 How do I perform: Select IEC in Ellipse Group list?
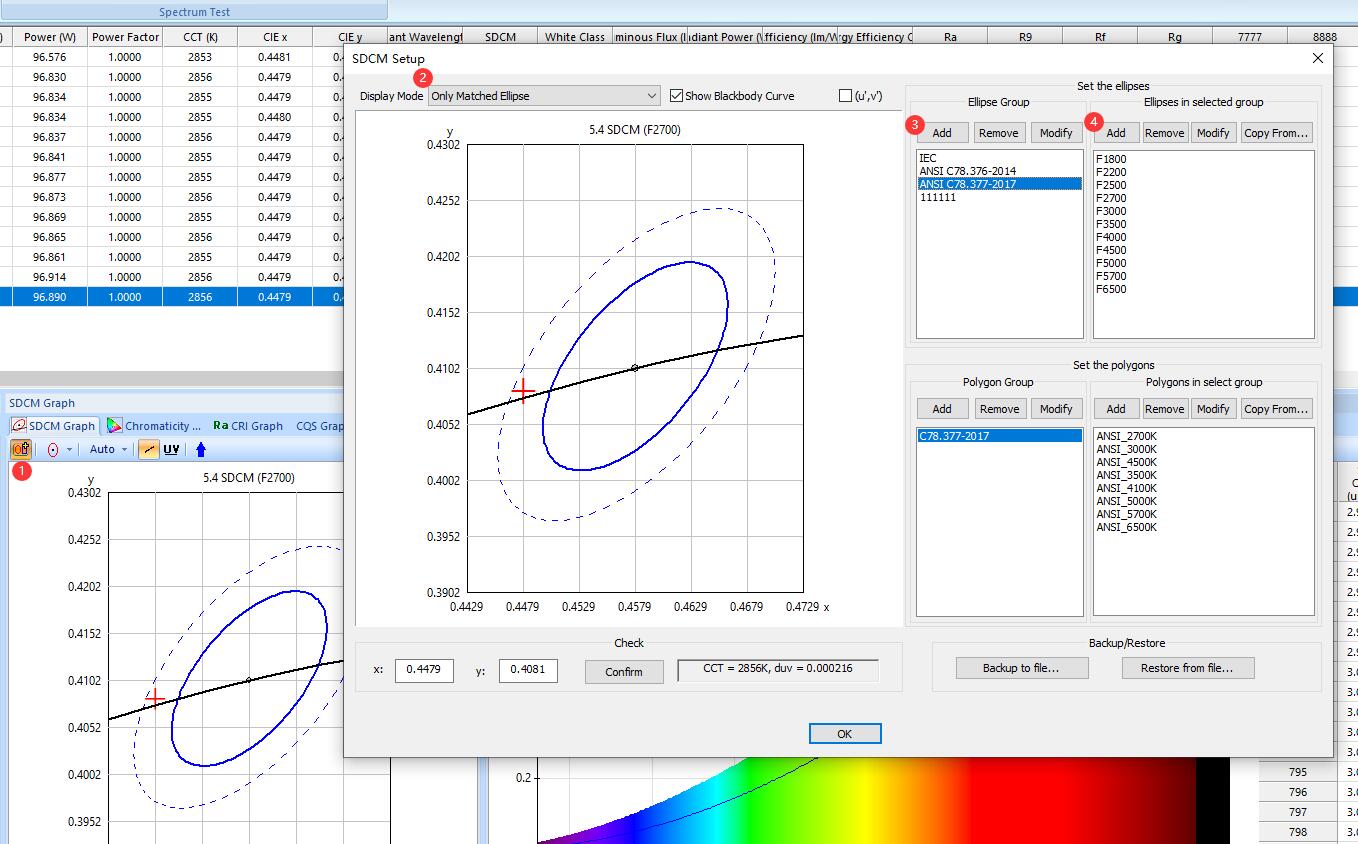(x=928, y=158)
